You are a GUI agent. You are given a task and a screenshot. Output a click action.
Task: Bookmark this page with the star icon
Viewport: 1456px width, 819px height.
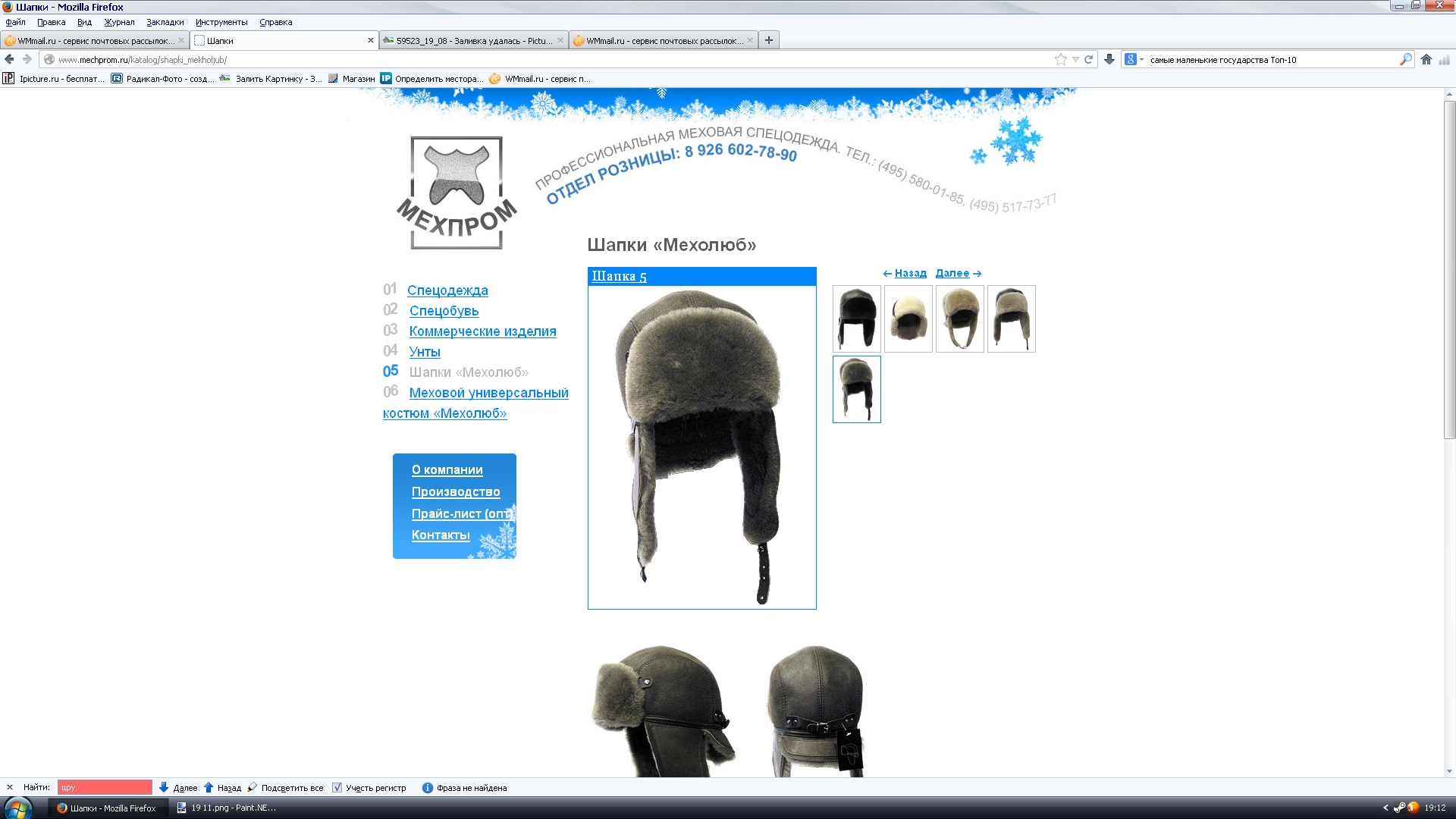(x=1060, y=59)
